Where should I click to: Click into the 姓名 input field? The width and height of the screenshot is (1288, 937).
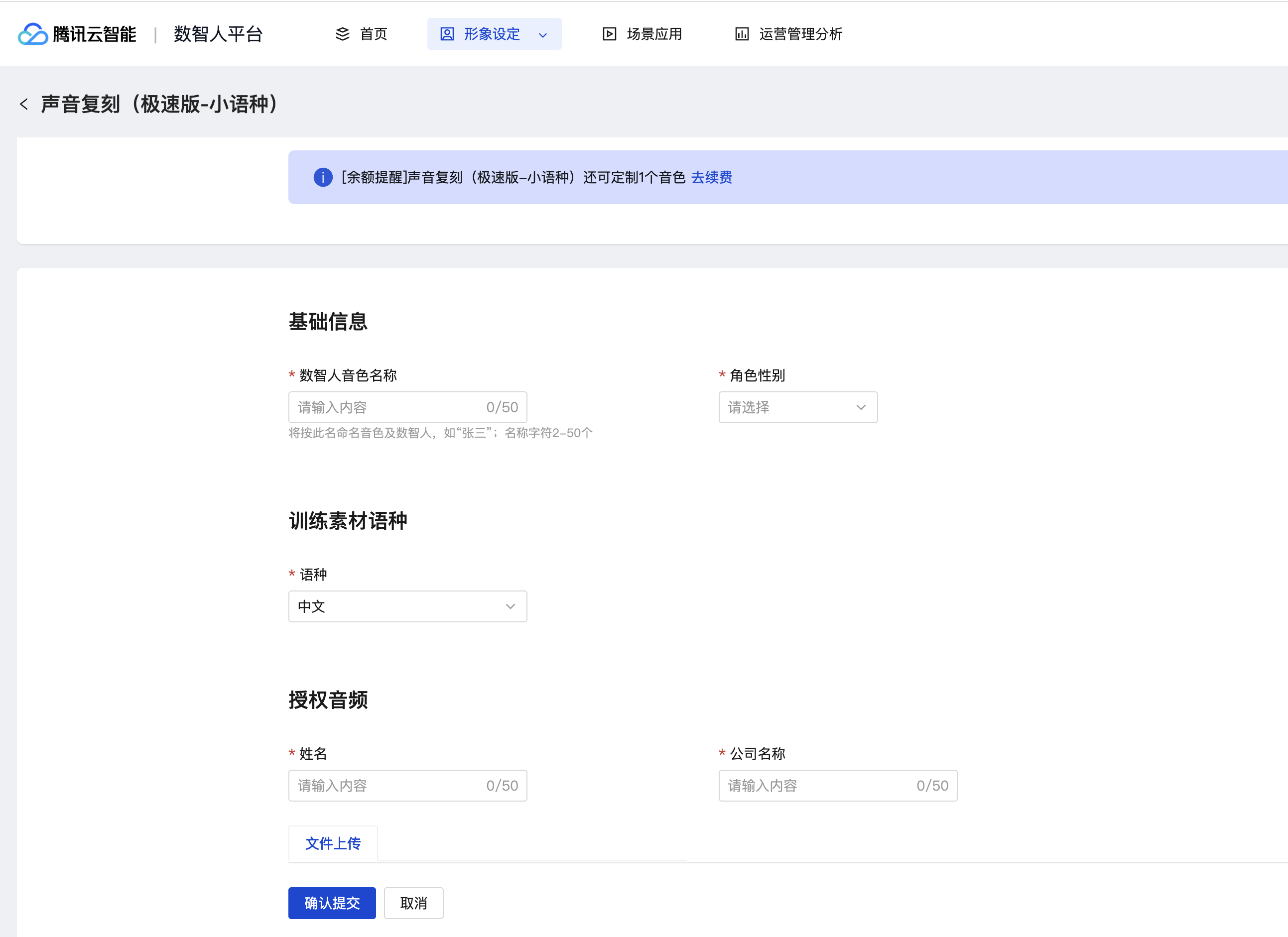[386, 785]
